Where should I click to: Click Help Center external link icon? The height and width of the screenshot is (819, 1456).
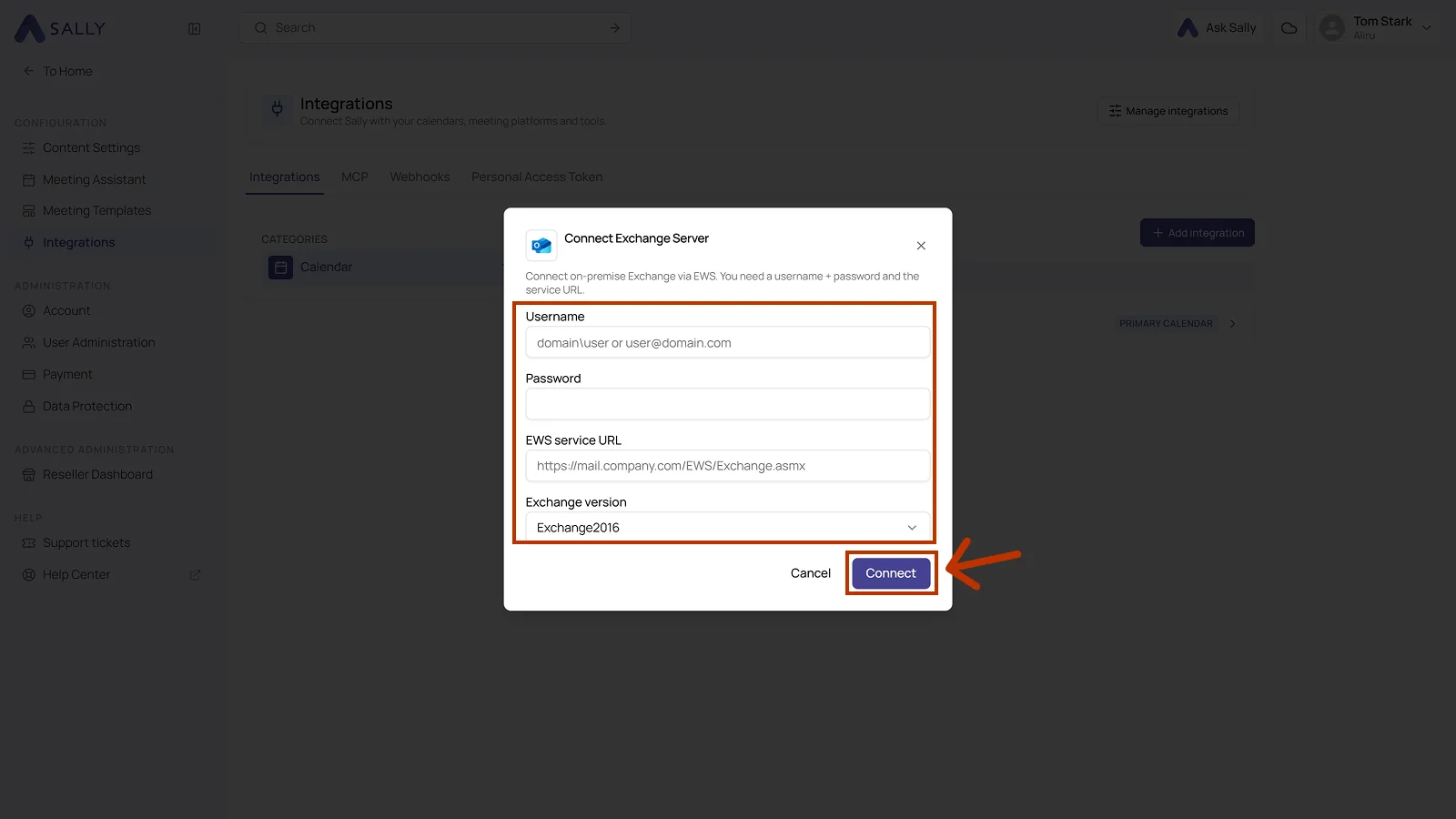pyautogui.click(x=195, y=575)
